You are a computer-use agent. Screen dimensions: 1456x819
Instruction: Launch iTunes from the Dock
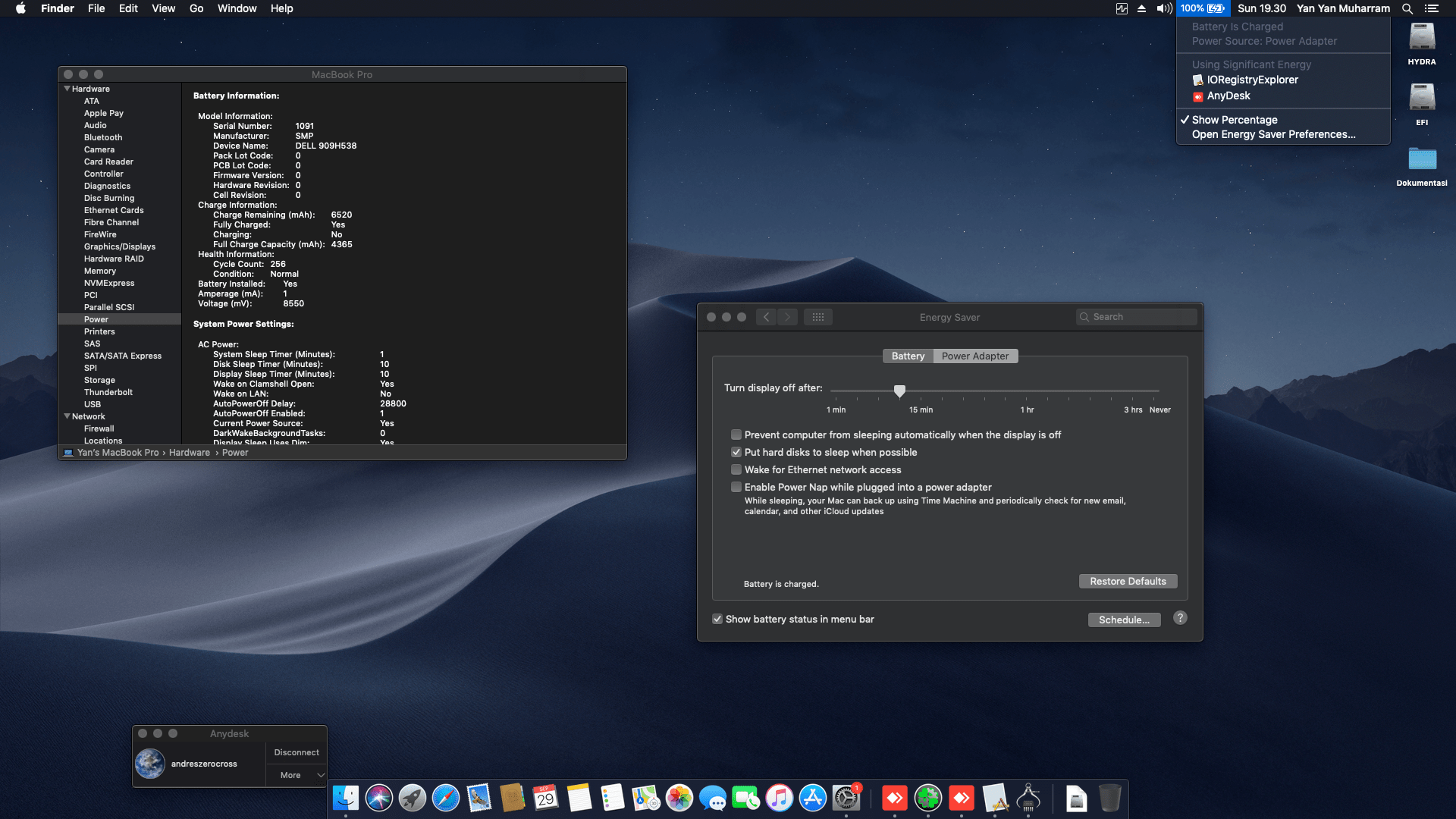coord(779,798)
